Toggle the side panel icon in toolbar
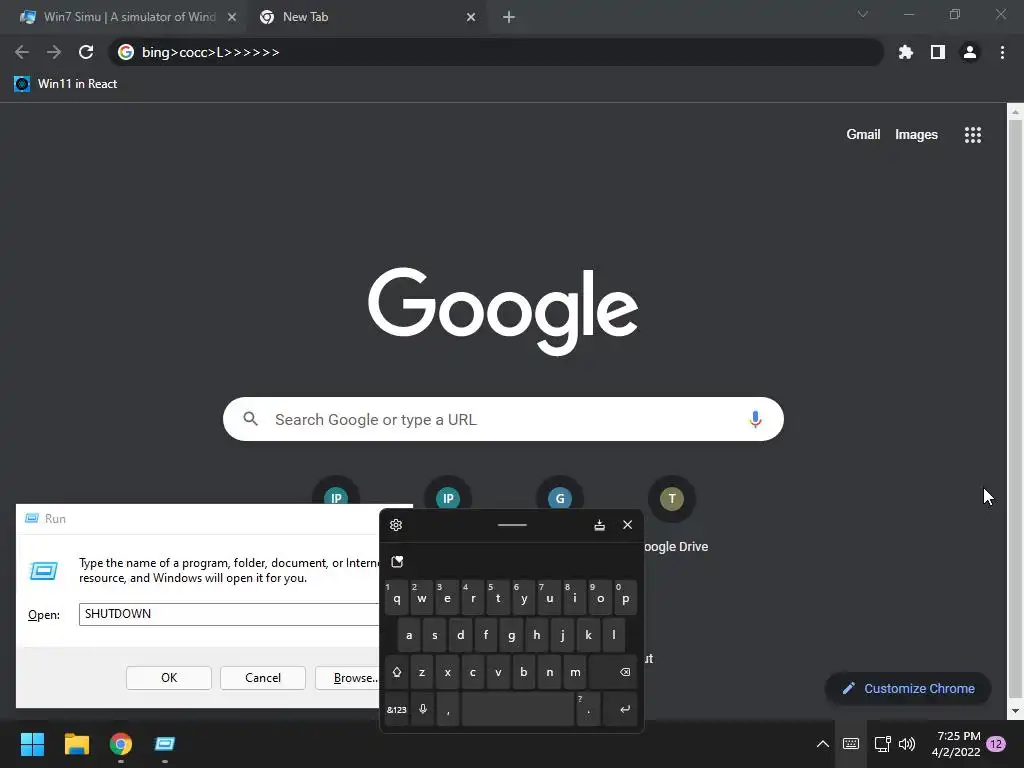 point(938,52)
